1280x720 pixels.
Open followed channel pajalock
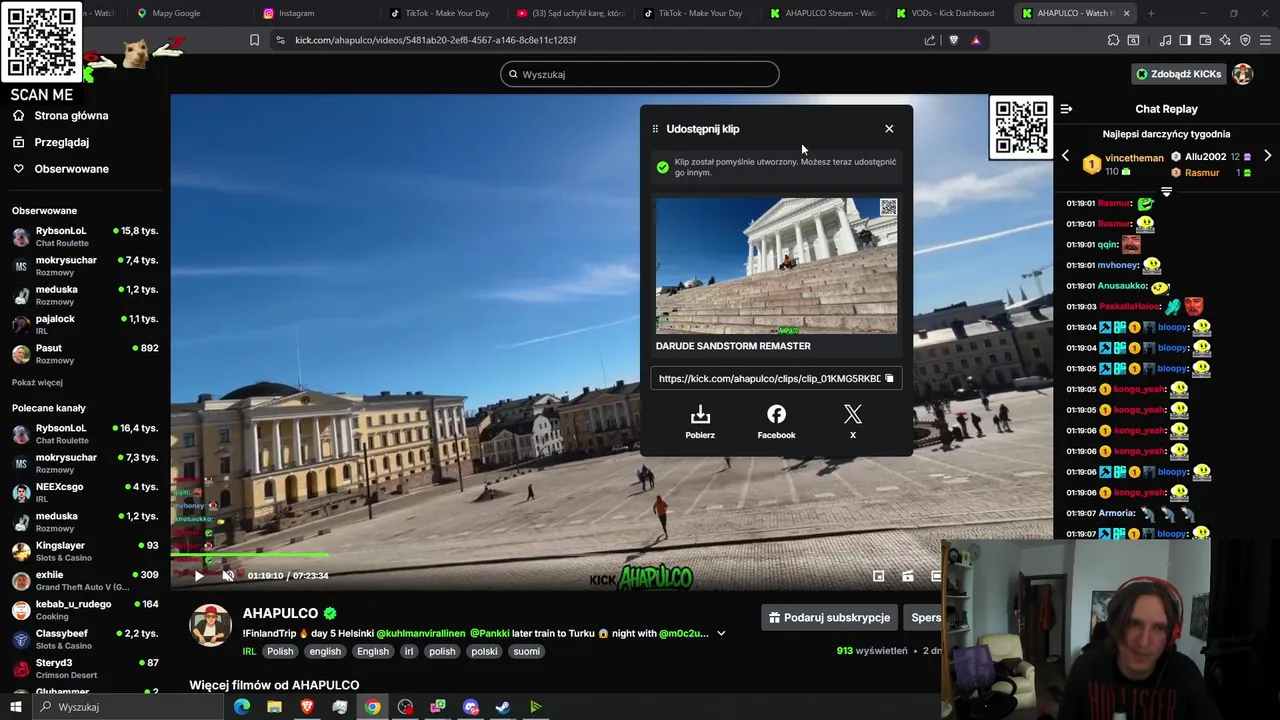(x=85, y=325)
